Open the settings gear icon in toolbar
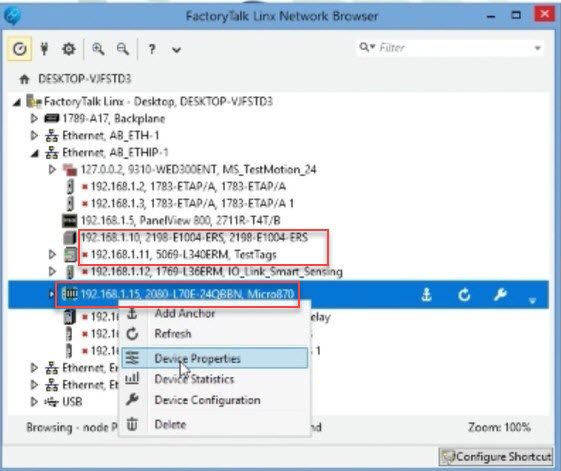Screen dimensions: 561x471 pos(69,49)
